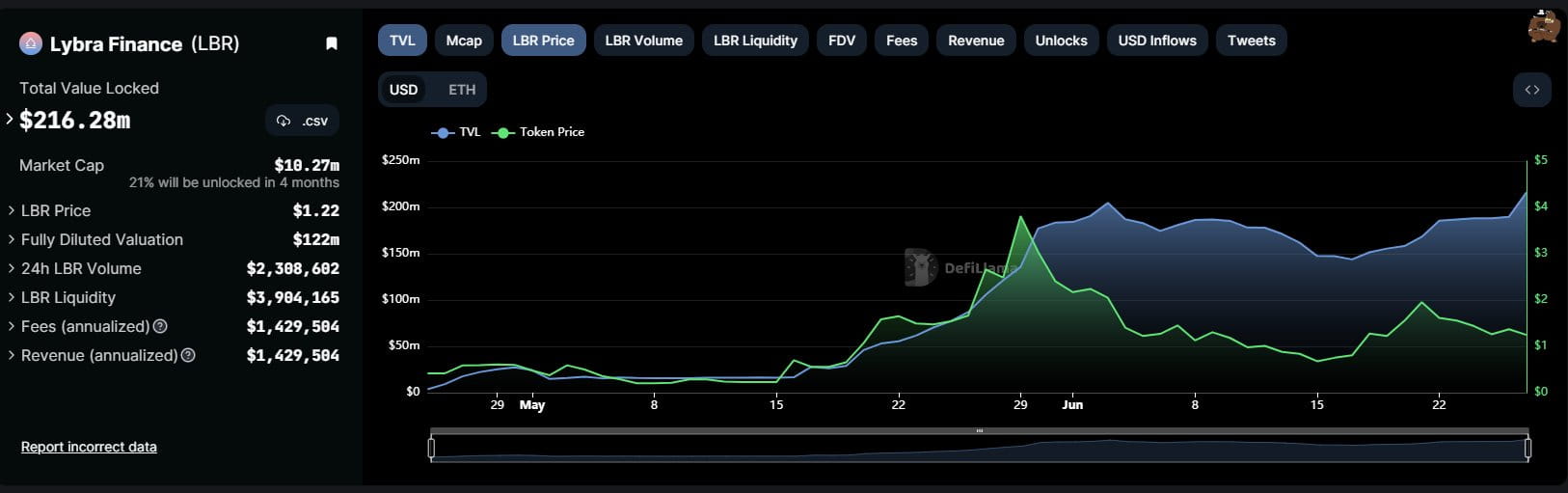Toggle the Fees chart metric
This screenshot has height=493, width=1568.
click(902, 41)
